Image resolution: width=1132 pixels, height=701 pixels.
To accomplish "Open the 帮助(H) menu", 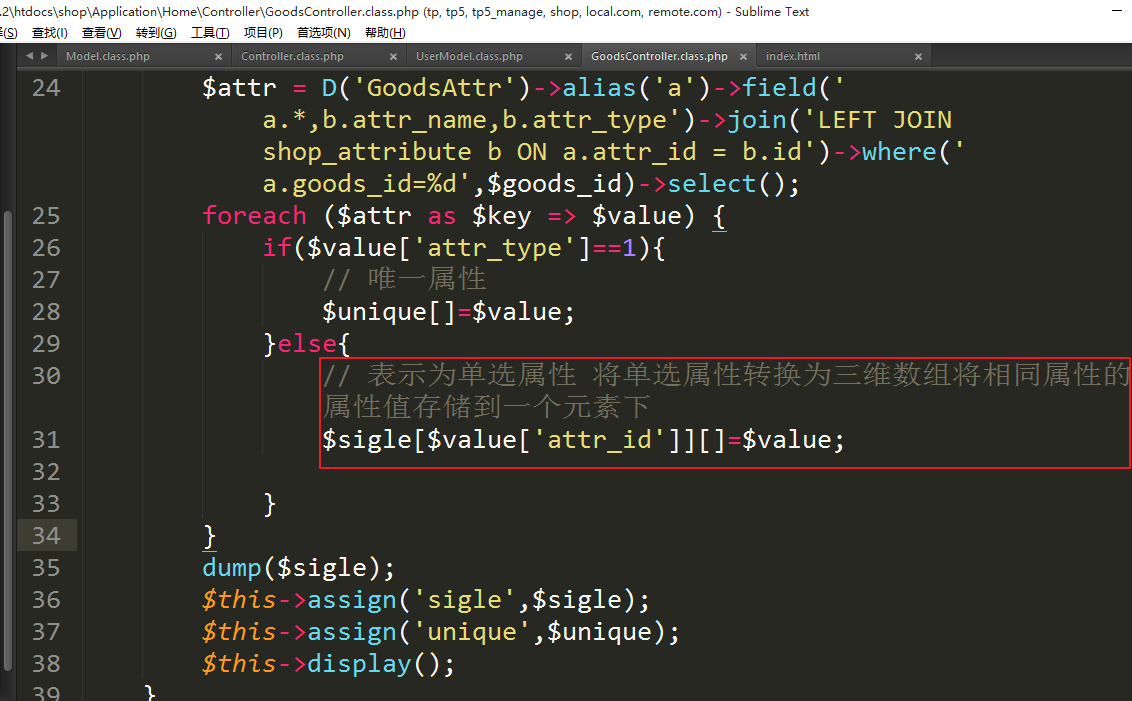I will pyautogui.click(x=384, y=33).
